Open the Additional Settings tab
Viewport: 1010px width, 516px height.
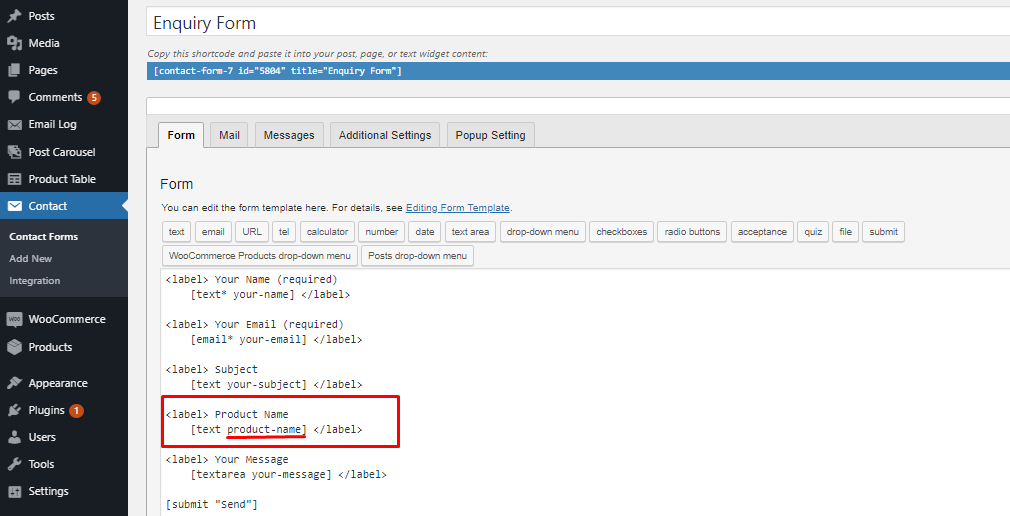click(385, 135)
